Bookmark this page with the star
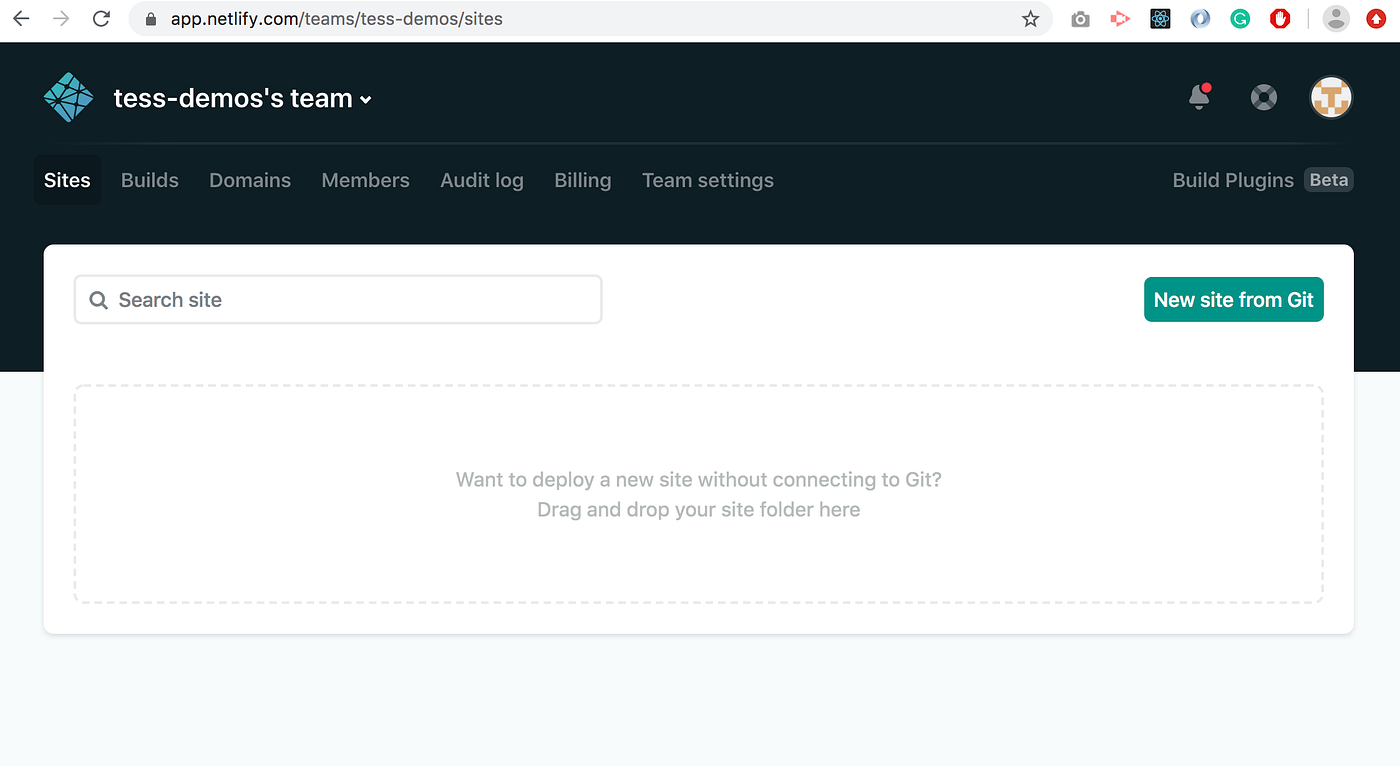1400x766 pixels. [x=1030, y=19]
